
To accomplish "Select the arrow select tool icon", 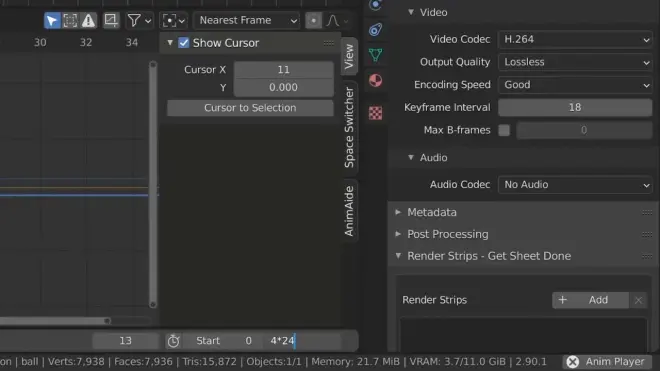I will (52, 20).
